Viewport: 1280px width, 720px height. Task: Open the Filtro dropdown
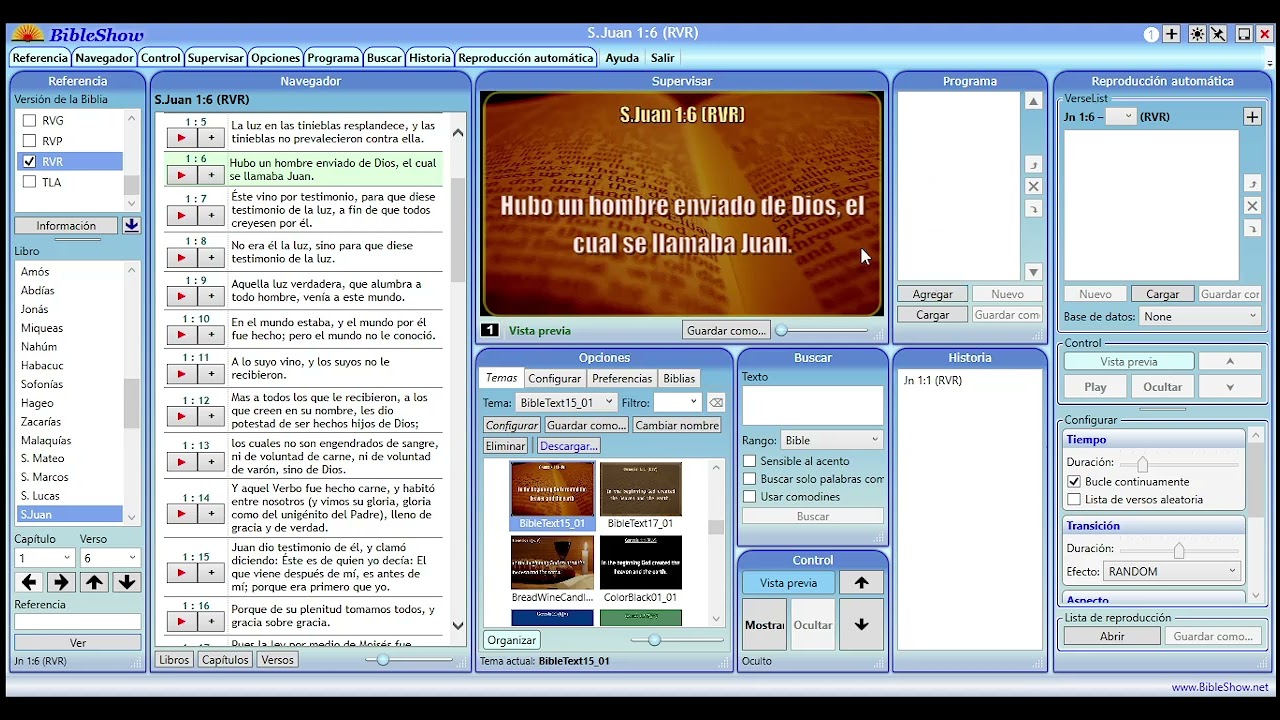pyautogui.click(x=677, y=402)
